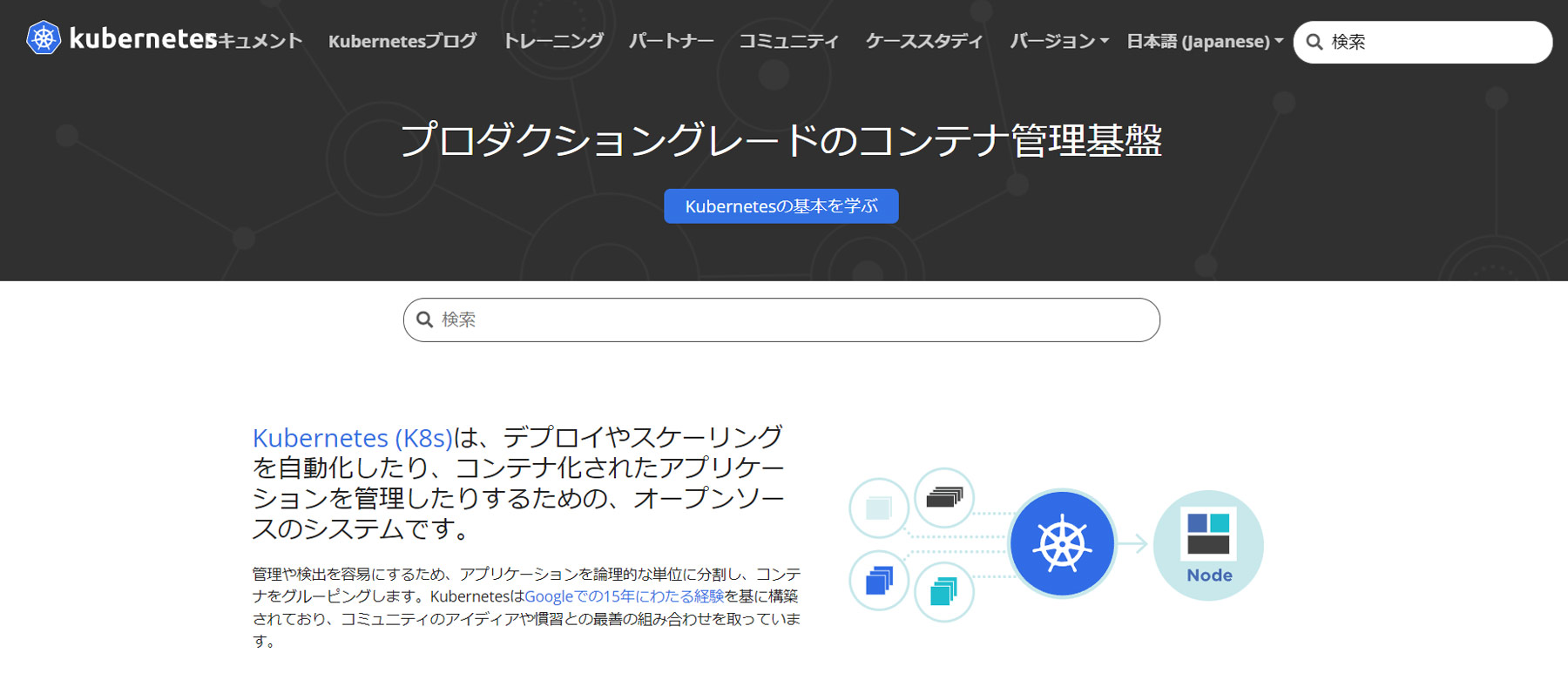Open the Googleでの15年にわたる経験 link

coord(624,596)
